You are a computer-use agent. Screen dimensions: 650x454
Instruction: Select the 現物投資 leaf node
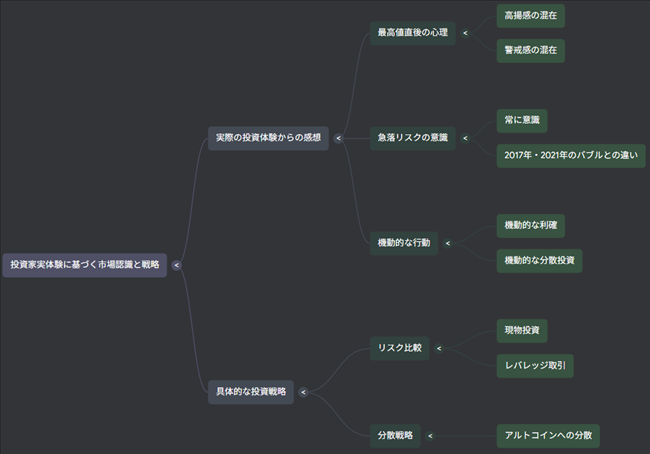[522, 330]
